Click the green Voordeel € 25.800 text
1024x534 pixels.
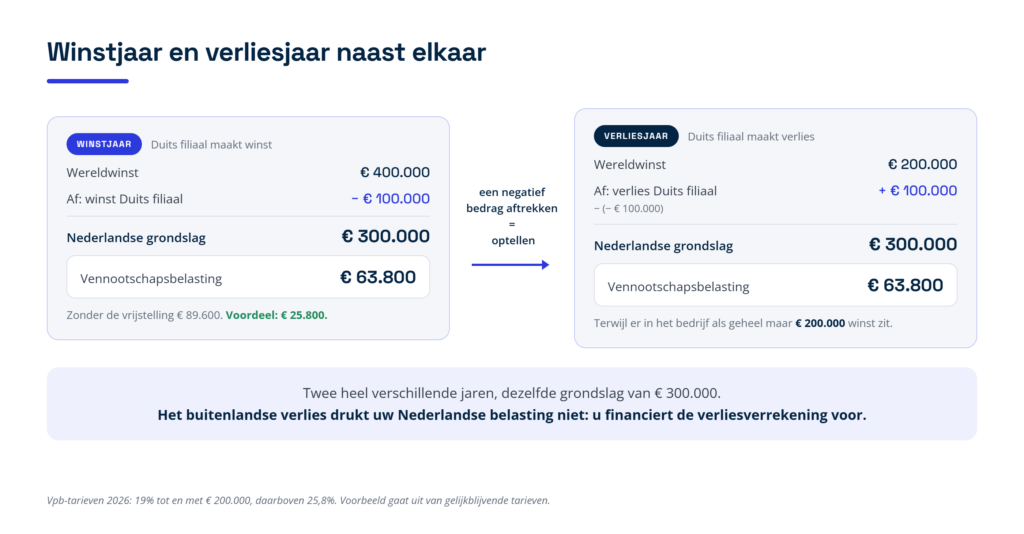click(x=276, y=315)
